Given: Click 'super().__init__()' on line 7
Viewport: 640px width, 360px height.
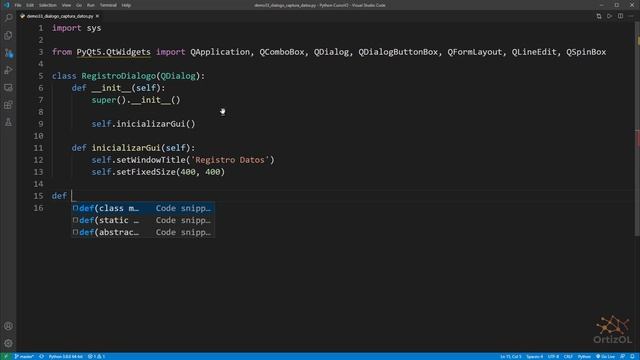Looking at the screenshot, I should coord(136,100).
